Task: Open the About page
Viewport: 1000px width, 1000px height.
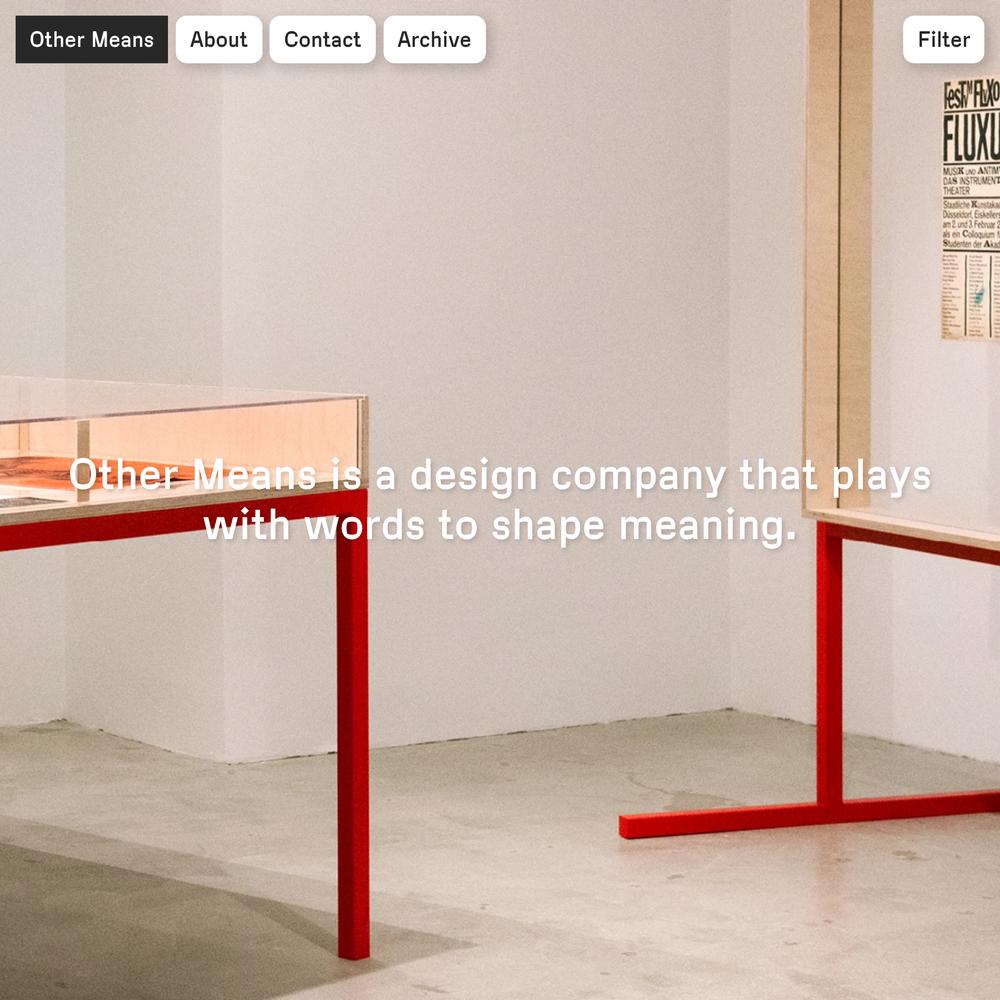Action: (x=219, y=40)
